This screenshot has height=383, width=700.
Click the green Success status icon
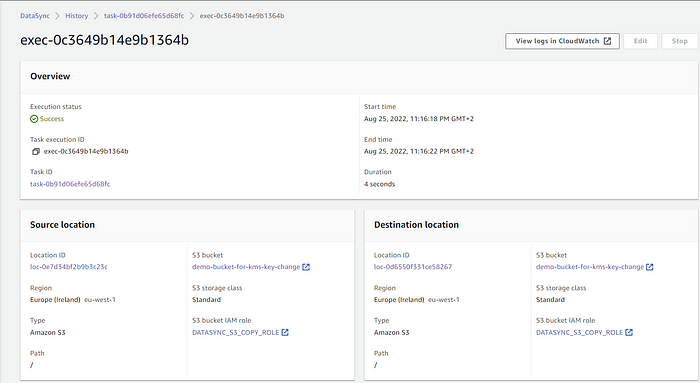(x=34, y=119)
